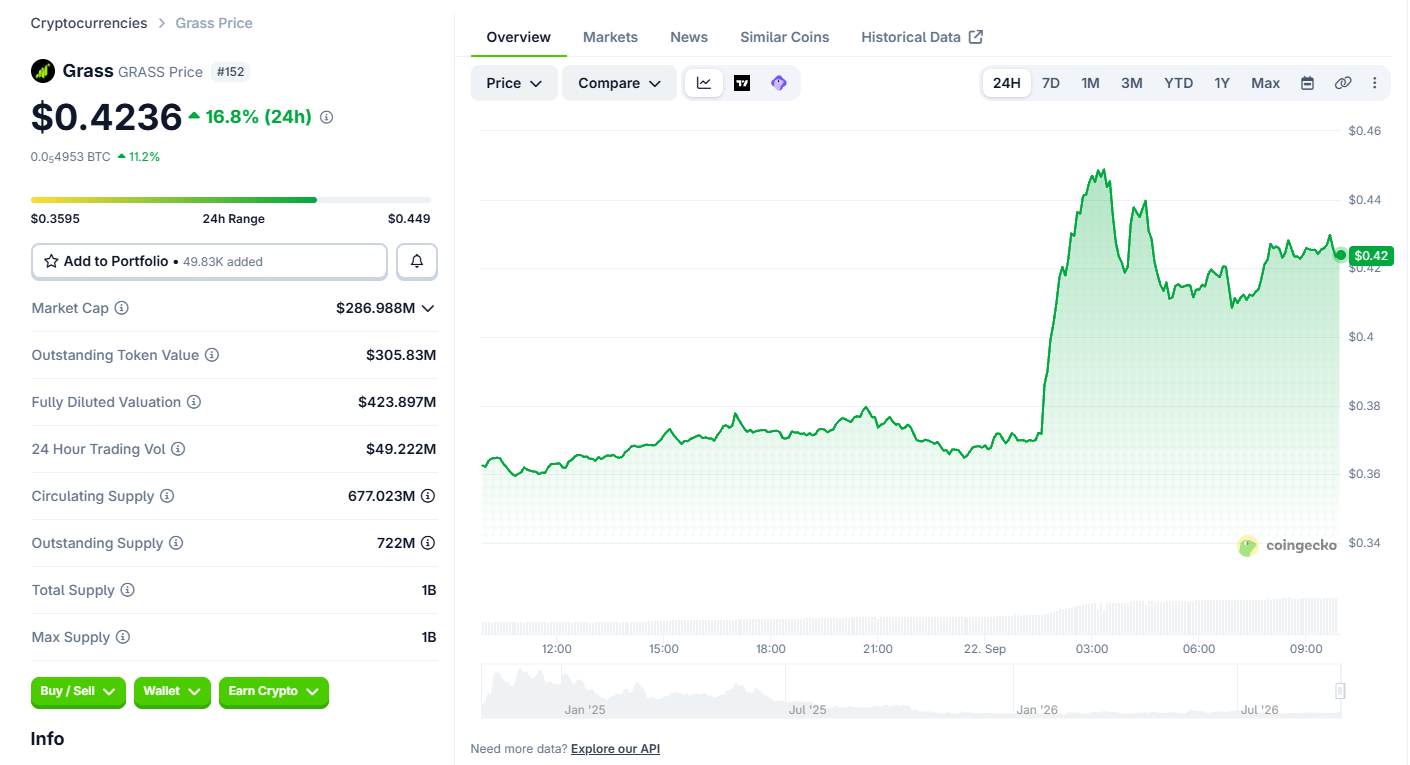The image size is (1410, 765).
Task: Switch to line chart view icon
Action: point(704,83)
